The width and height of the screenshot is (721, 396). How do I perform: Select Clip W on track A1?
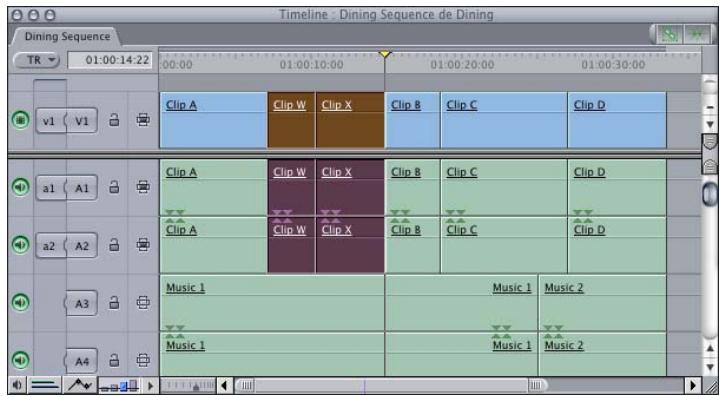point(292,187)
